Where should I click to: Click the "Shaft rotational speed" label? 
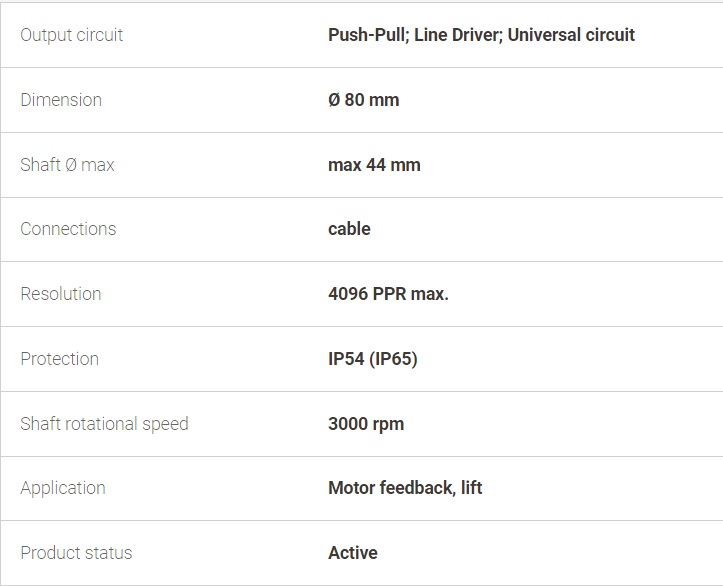pyautogui.click(x=104, y=424)
